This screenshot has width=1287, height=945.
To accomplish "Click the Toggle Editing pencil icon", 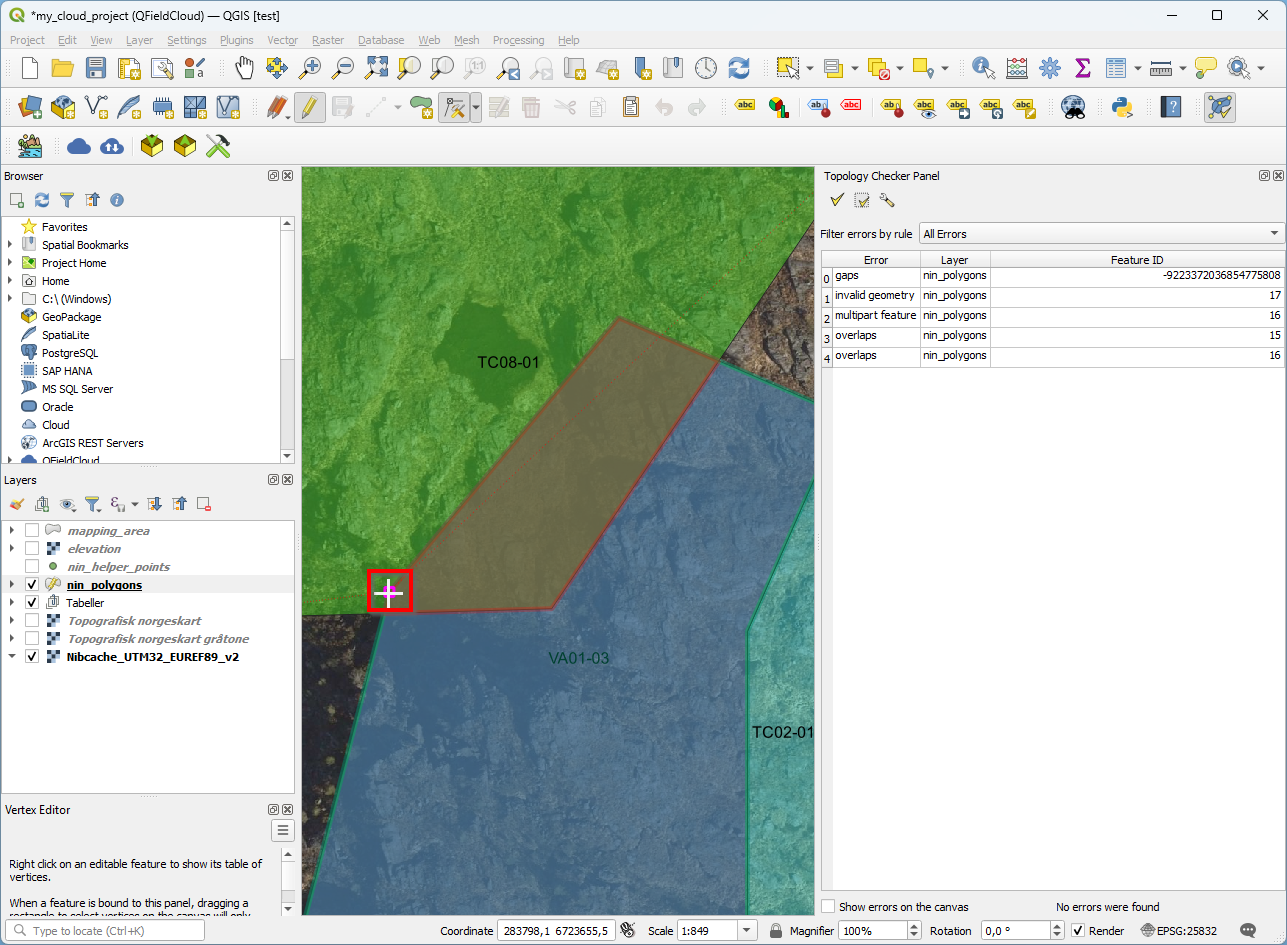I will click(310, 107).
